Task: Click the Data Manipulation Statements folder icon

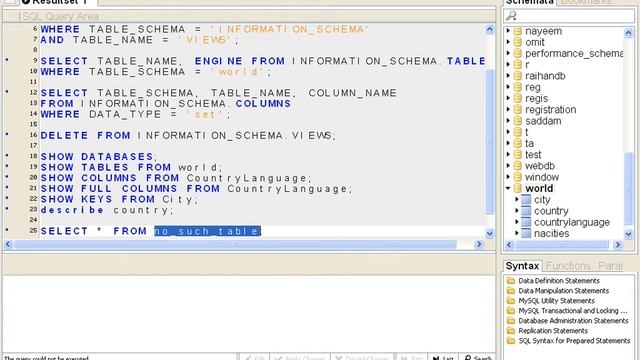Action: click(x=511, y=291)
